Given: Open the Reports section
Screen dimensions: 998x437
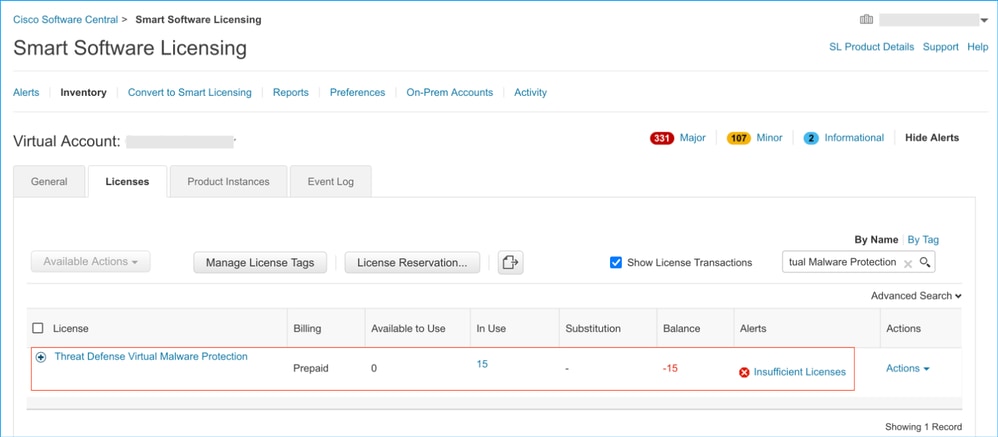Looking at the screenshot, I should [x=291, y=92].
